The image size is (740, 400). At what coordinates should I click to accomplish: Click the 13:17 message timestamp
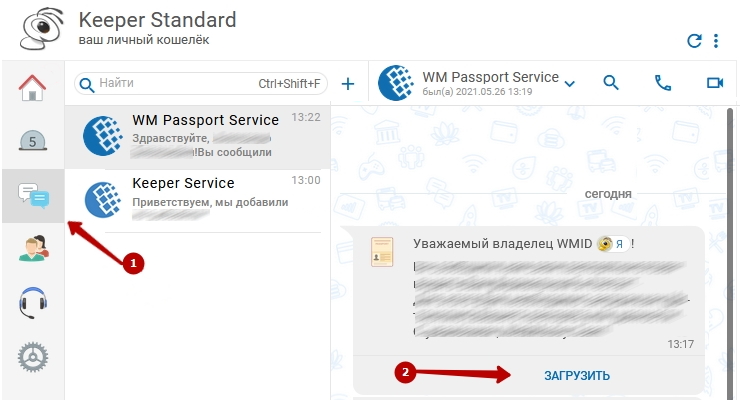681,344
